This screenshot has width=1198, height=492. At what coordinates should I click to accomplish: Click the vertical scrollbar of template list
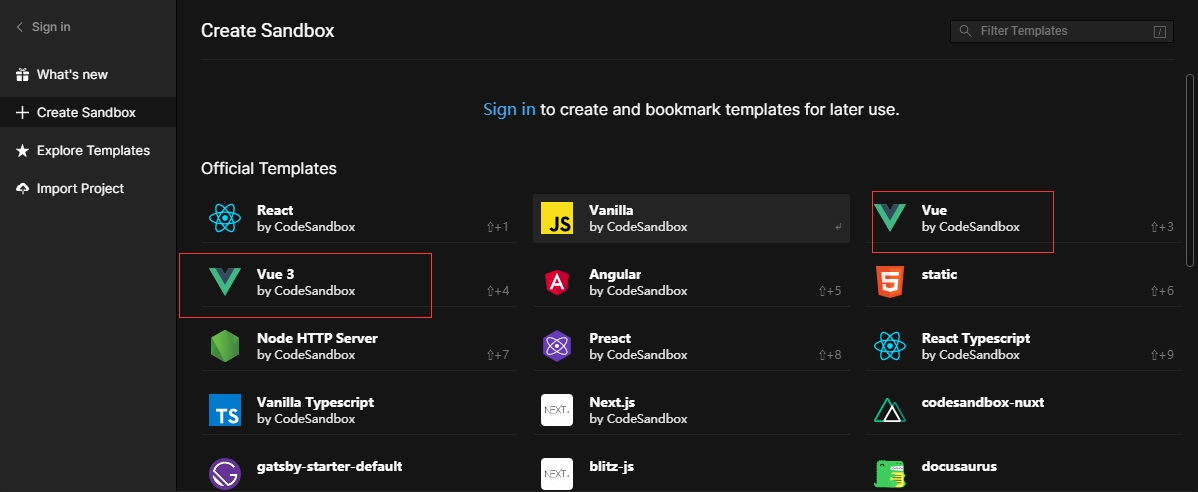(x=1190, y=170)
